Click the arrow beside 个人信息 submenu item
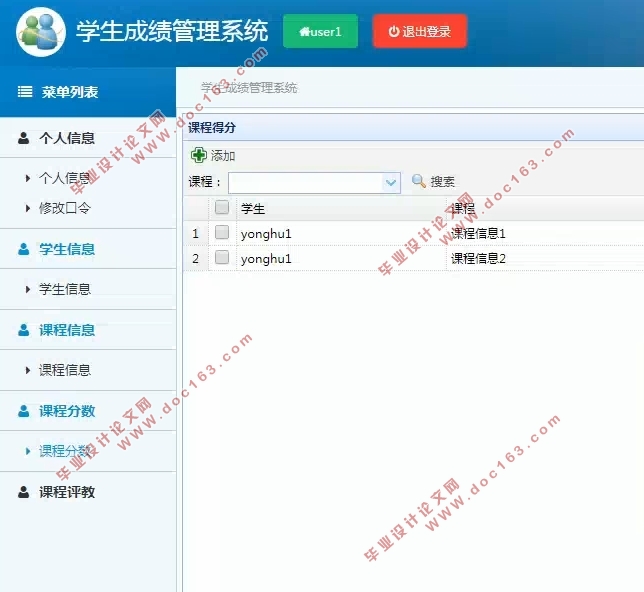 point(28,178)
